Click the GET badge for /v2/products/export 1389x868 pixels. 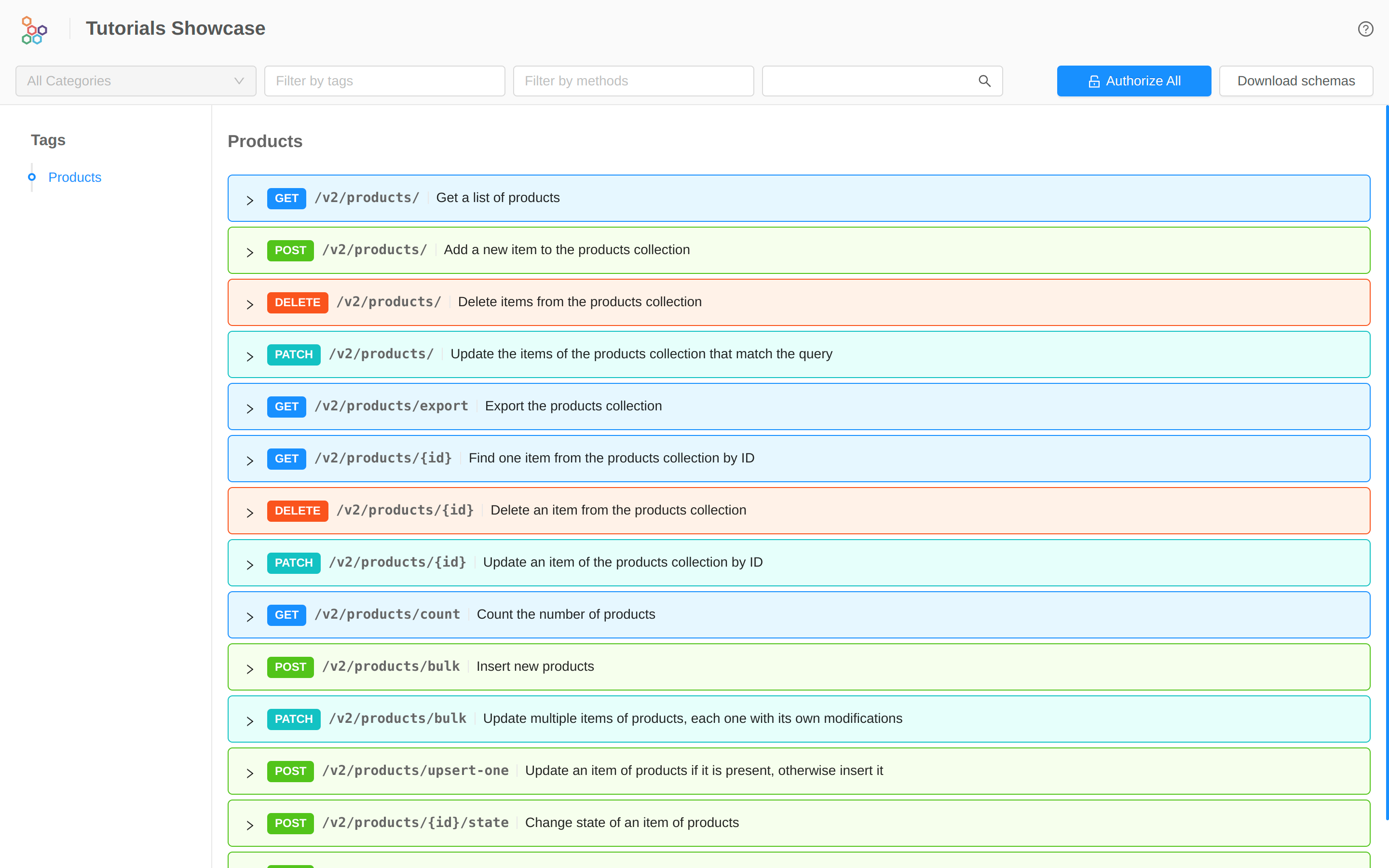(286, 407)
